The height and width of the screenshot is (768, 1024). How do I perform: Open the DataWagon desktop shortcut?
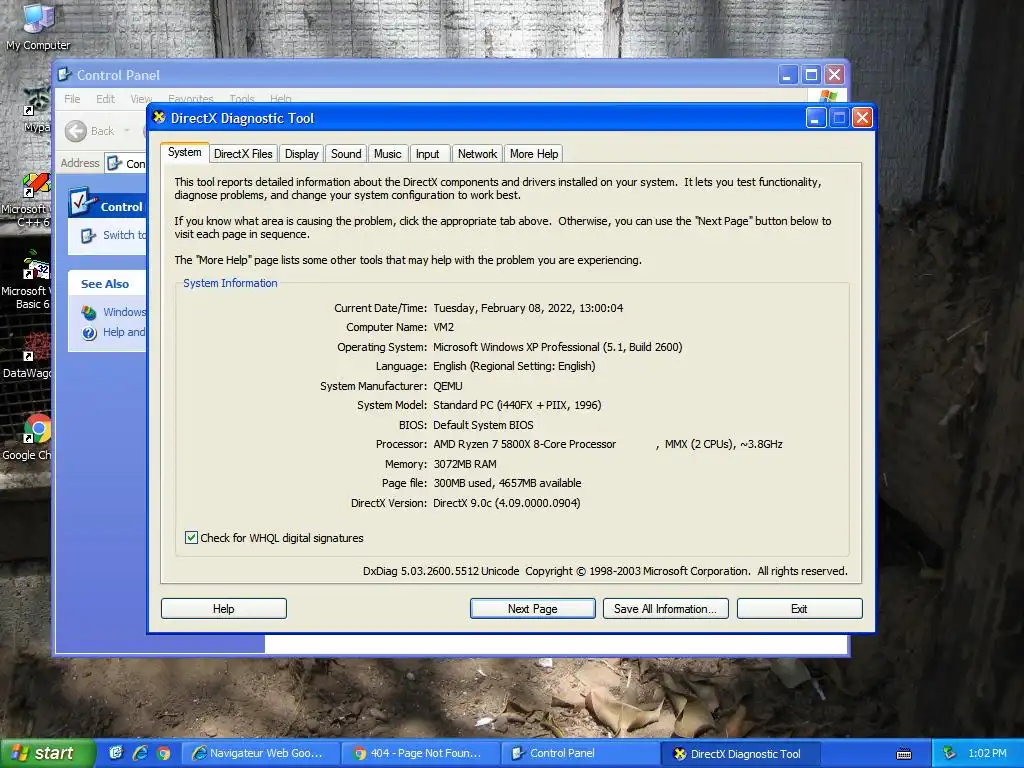[36, 346]
